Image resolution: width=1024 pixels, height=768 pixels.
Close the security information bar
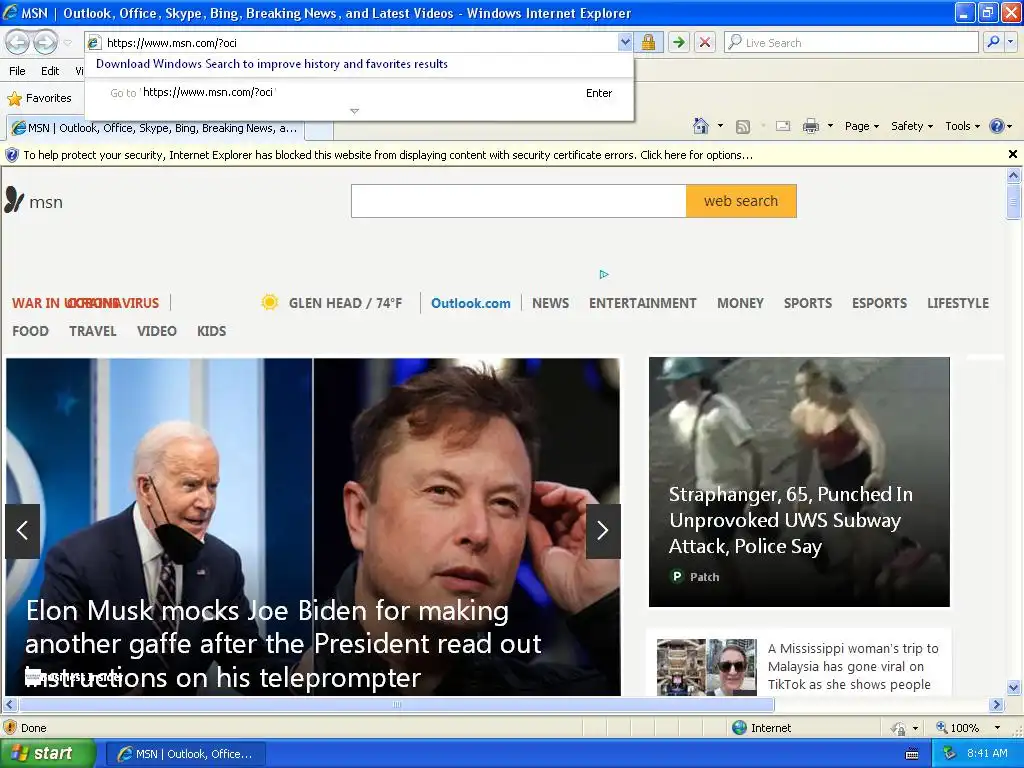(1012, 154)
